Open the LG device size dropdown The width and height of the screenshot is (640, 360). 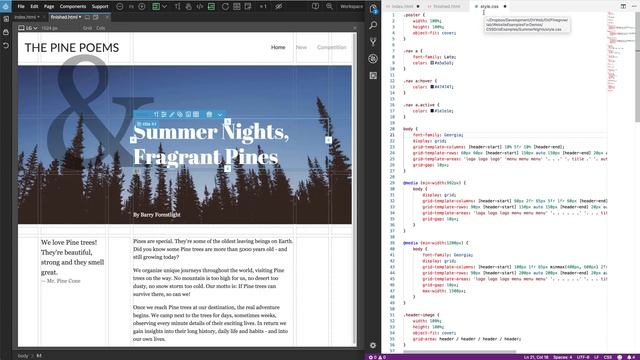point(28,28)
